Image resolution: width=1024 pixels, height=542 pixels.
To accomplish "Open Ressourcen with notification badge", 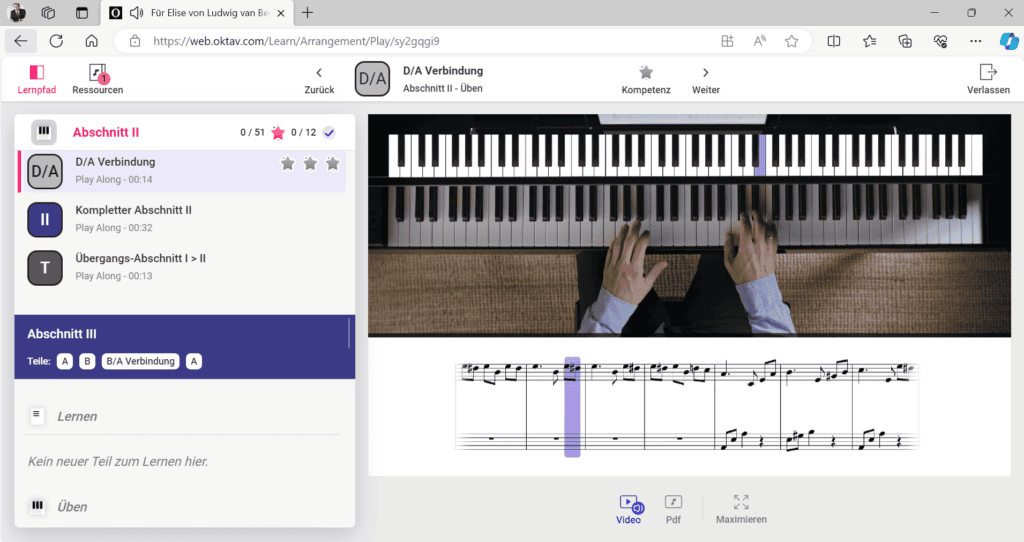I will [97, 73].
